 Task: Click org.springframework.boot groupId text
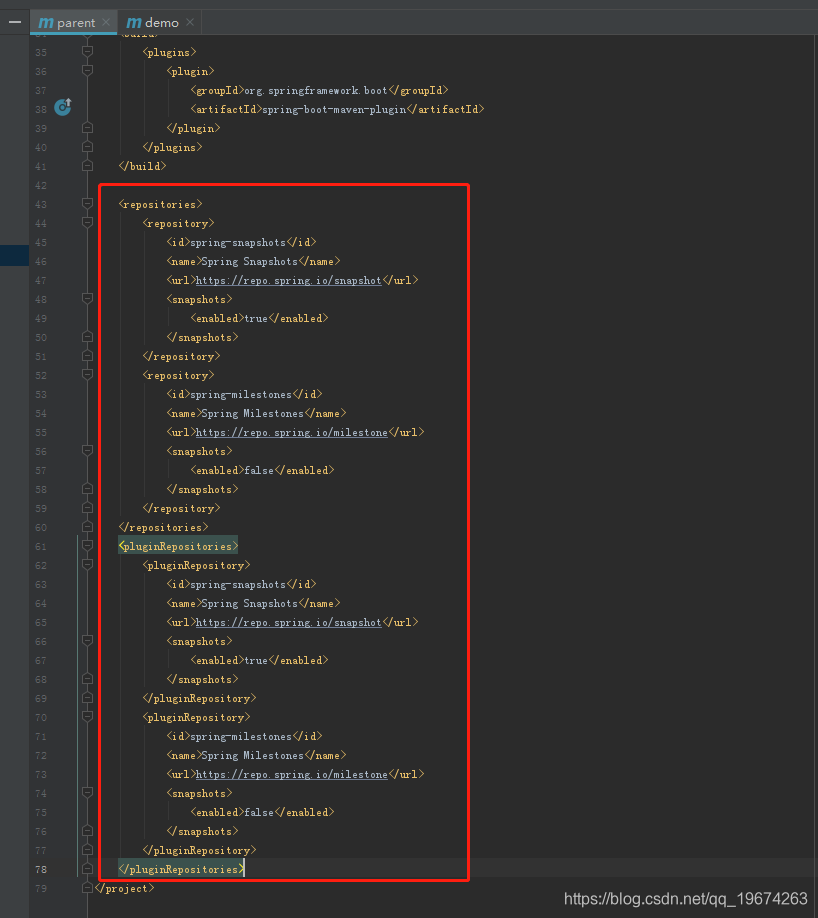click(316, 90)
